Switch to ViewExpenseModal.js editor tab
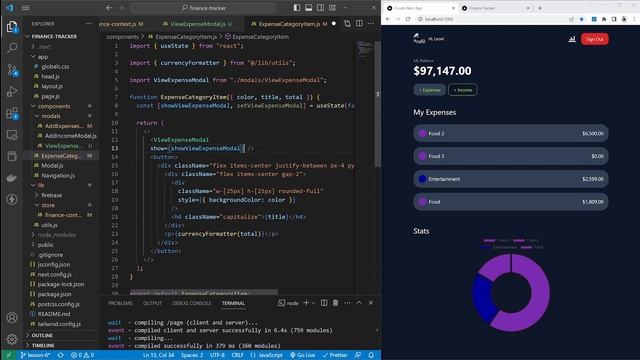 [201, 24]
